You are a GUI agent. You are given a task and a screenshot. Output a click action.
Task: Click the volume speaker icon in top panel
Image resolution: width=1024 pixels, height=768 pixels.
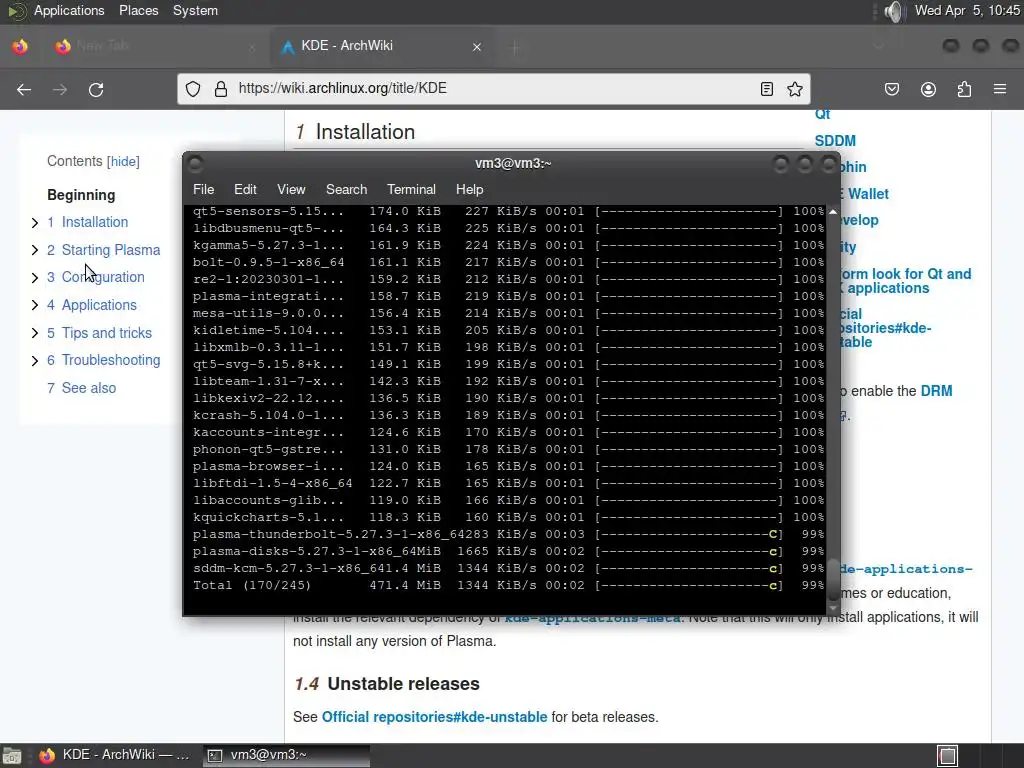coord(893,11)
